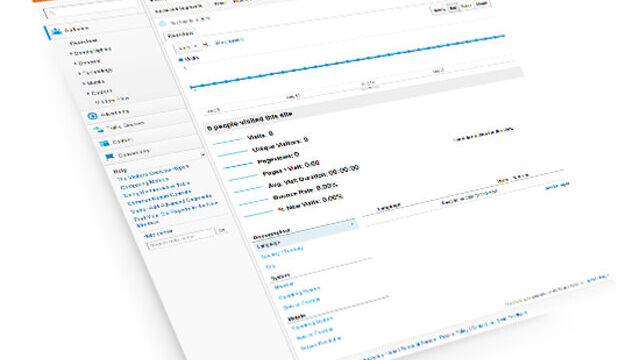Select the Overview tab above the chart

coord(180,36)
